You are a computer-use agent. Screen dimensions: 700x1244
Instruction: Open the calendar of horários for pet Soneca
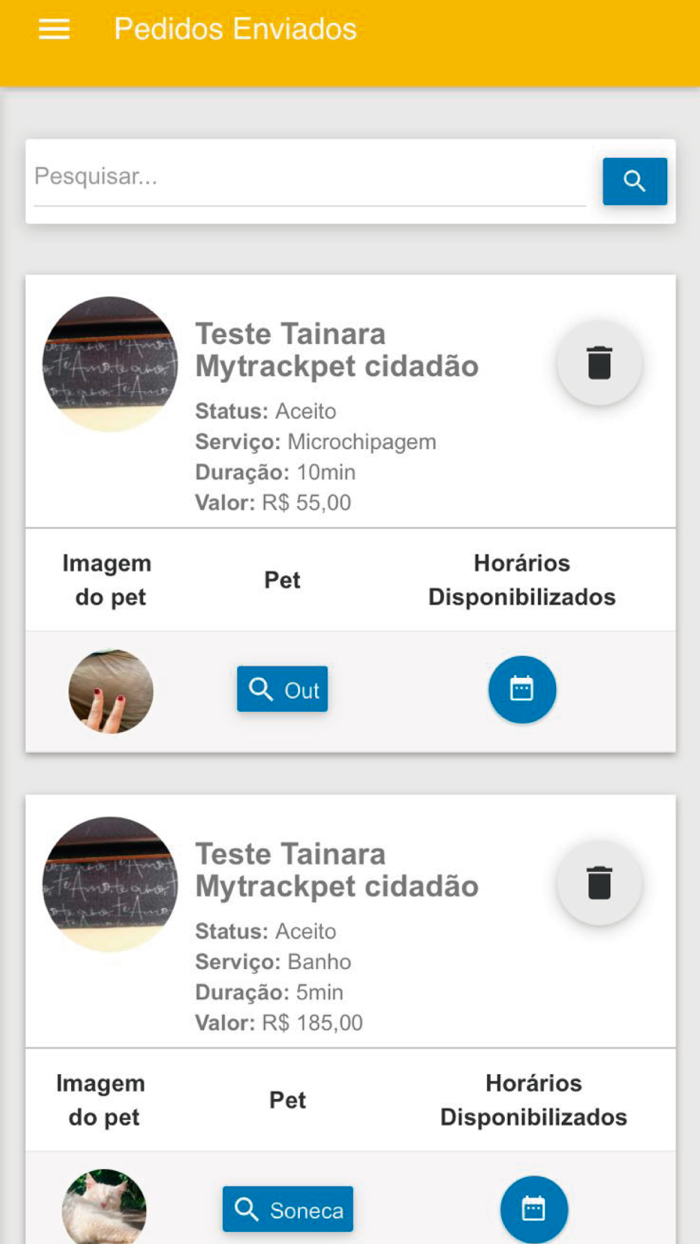coord(534,1209)
